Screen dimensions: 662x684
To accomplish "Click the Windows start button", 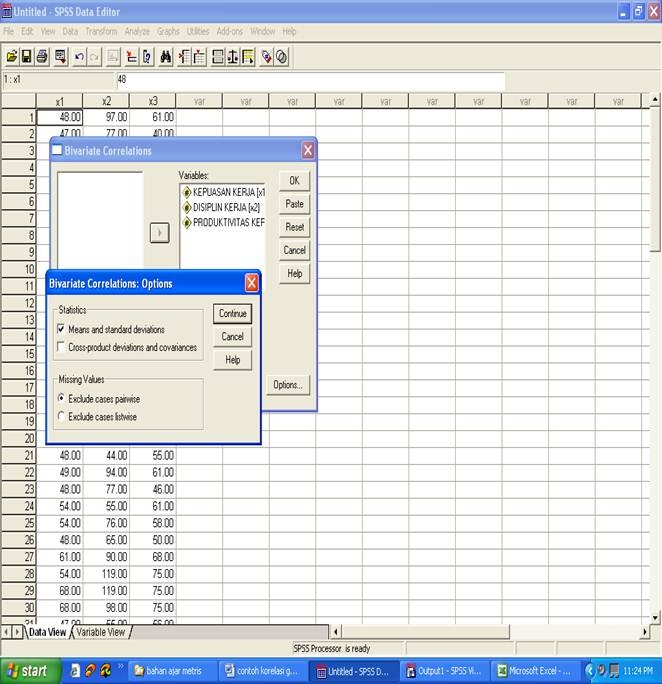I will 30,671.
